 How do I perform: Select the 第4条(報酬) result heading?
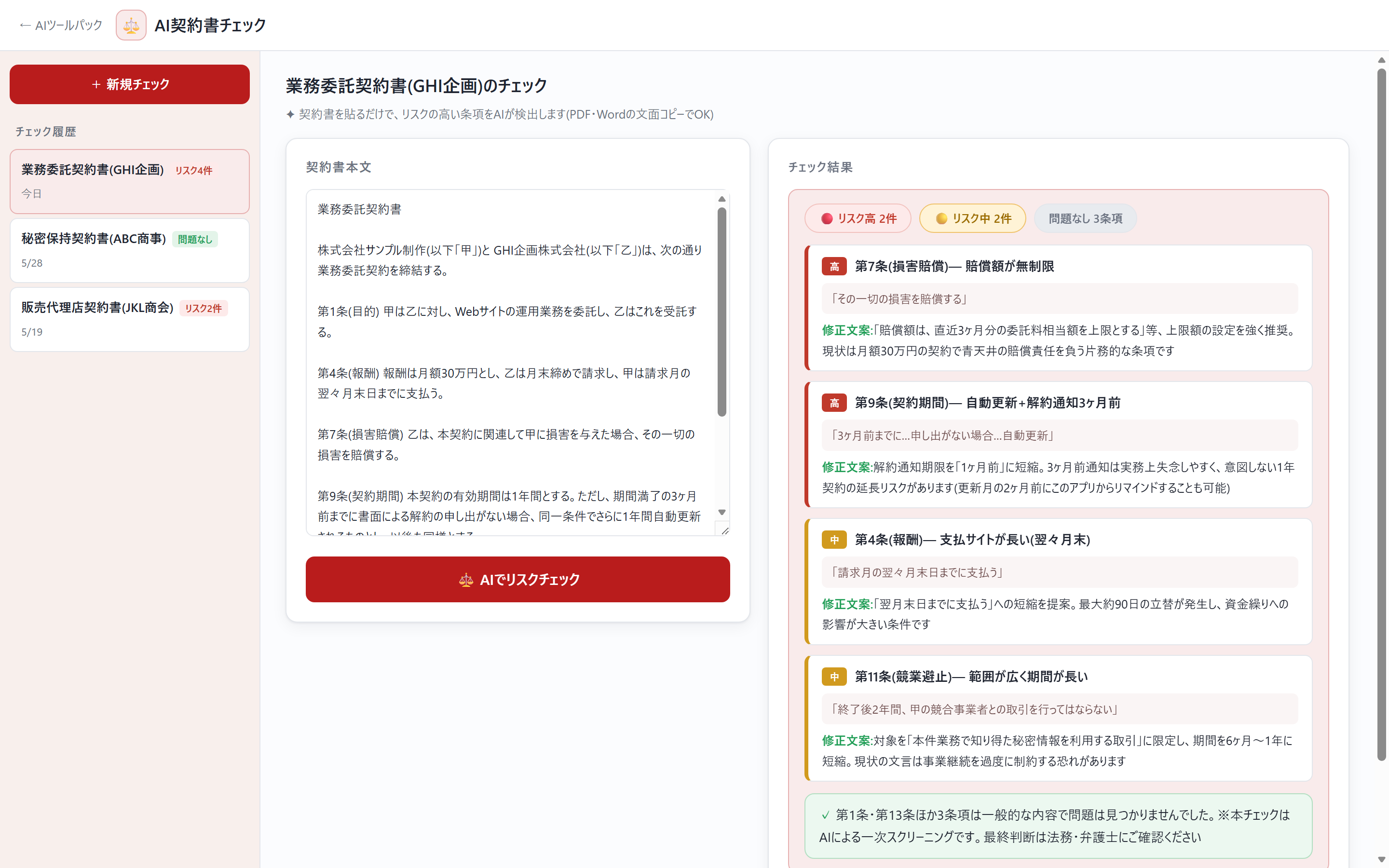pyautogui.click(x=973, y=540)
